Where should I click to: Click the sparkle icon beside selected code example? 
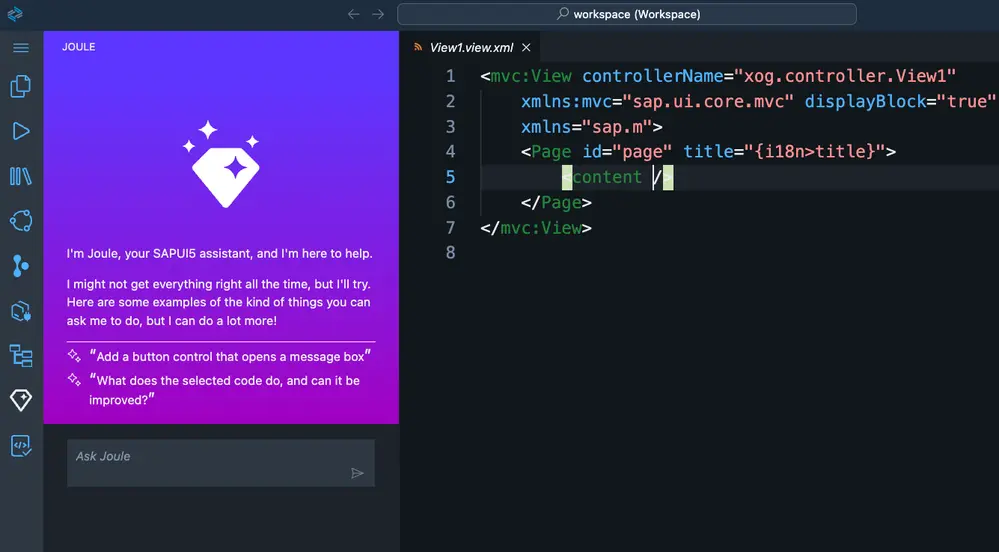[74, 380]
